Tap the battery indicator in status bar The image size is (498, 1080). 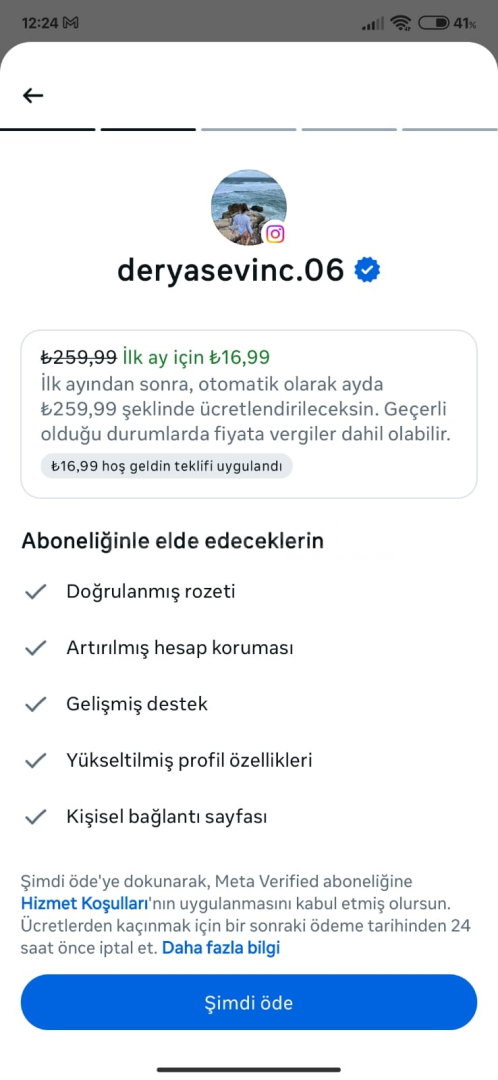(x=446, y=23)
